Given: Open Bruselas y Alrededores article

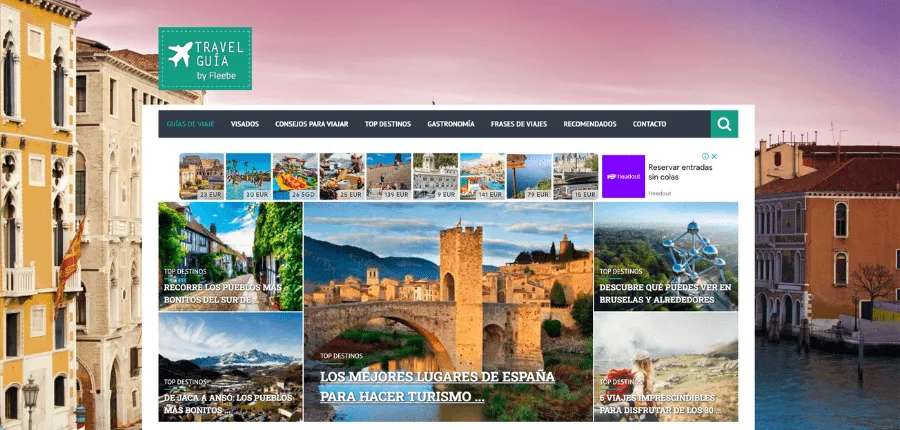Looking at the screenshot, I should point(664,293).
